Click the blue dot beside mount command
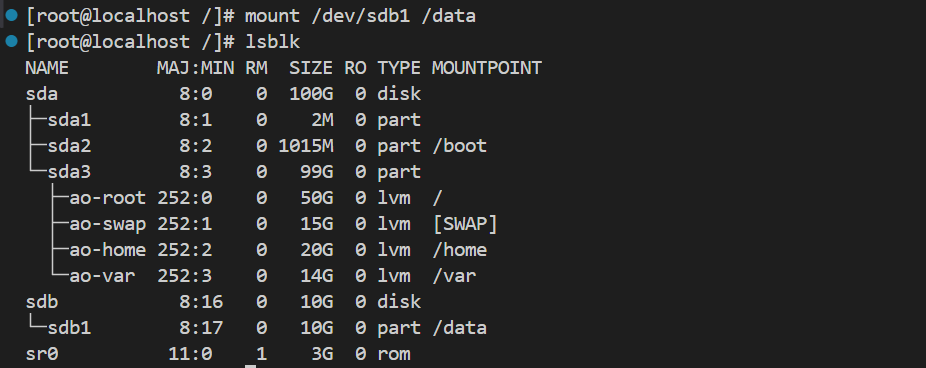Screen dimensions: 926x368 11,15
